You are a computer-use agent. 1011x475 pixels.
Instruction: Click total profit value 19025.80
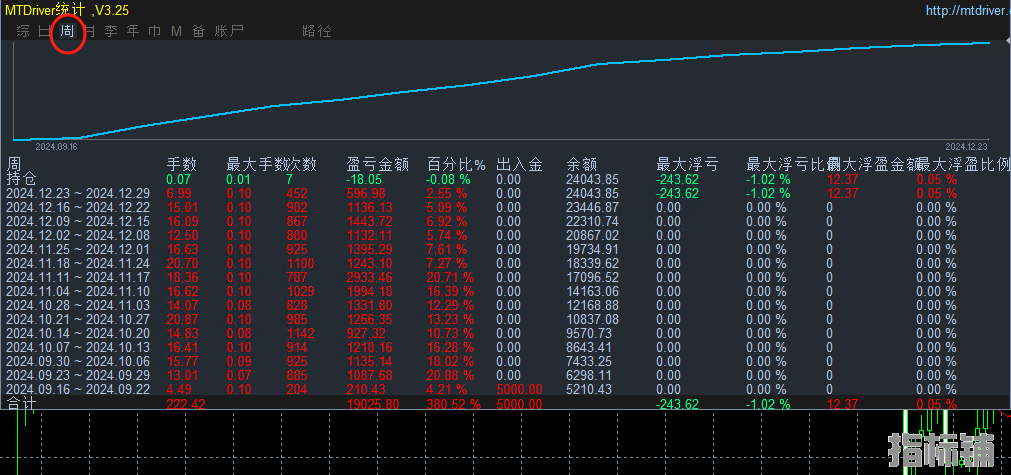[x=373, y=404]
